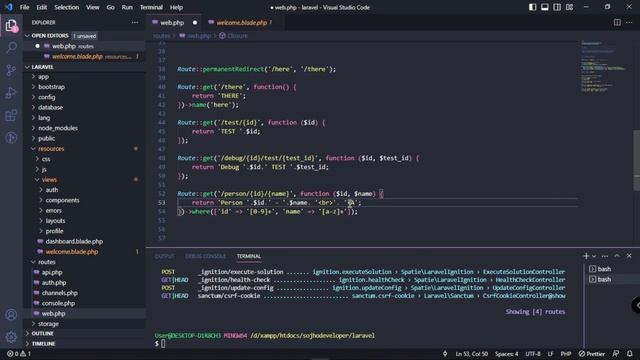The width and height of the screenshot is (640, 360).
Task: Toggle secondary side bar layout icon
Action: (x=557, y=7)
